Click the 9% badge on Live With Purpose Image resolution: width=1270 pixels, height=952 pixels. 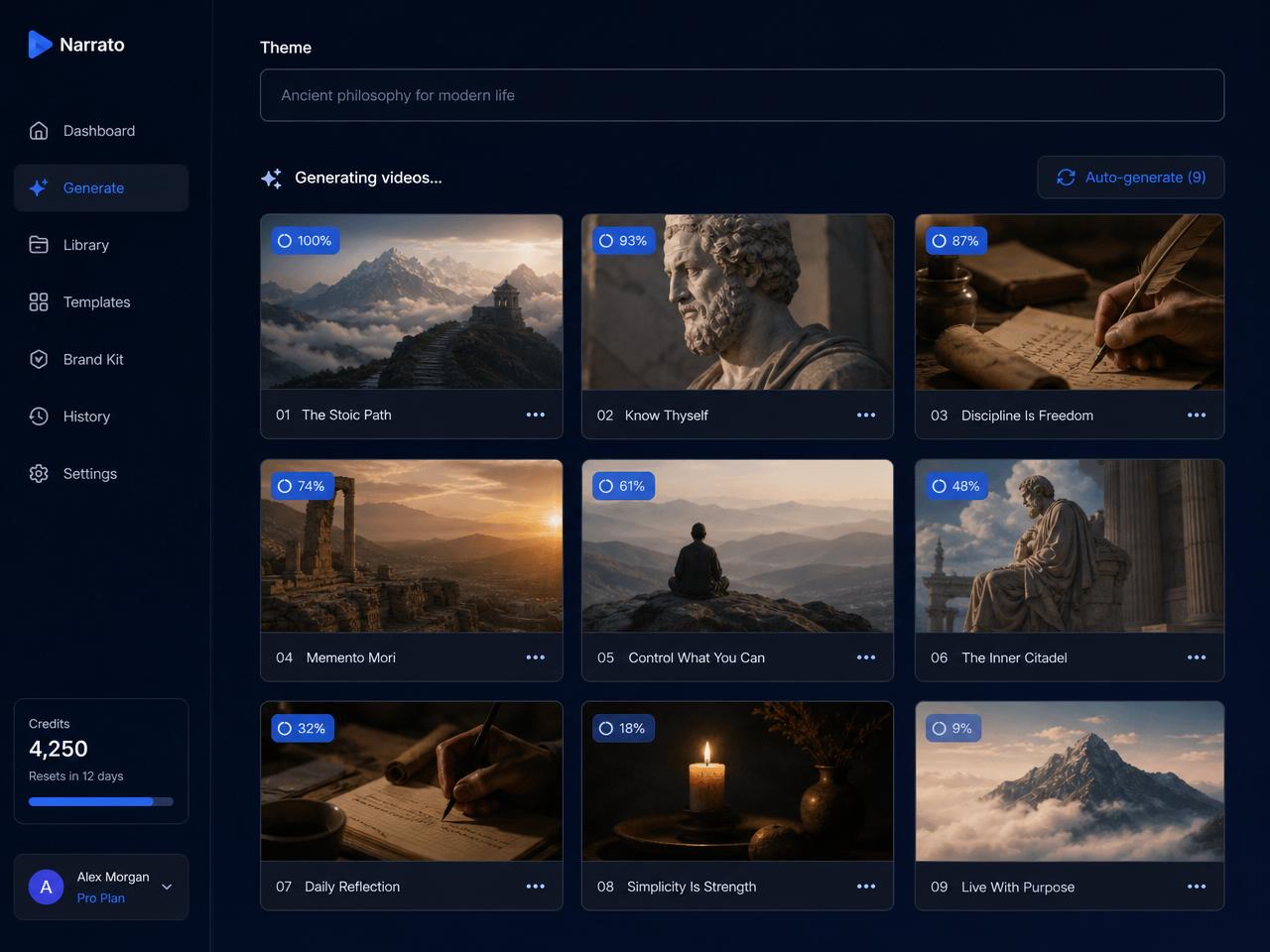[x=953, y=728]
